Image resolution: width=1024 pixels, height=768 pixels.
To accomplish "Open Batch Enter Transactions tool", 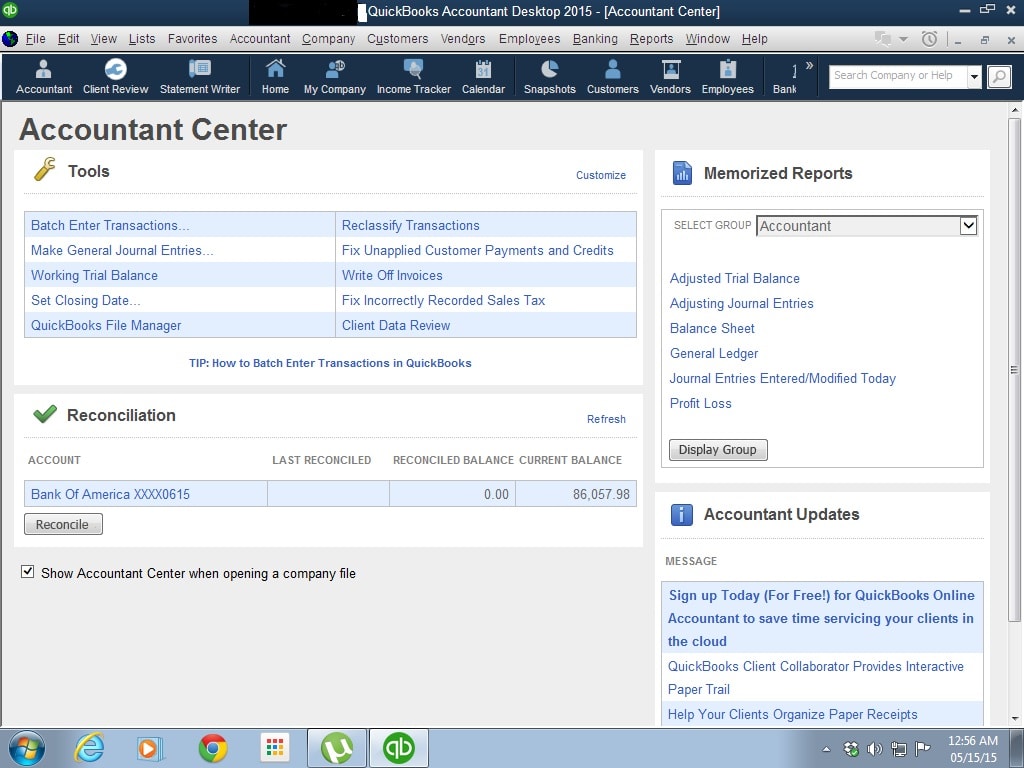I will (110, 225).
